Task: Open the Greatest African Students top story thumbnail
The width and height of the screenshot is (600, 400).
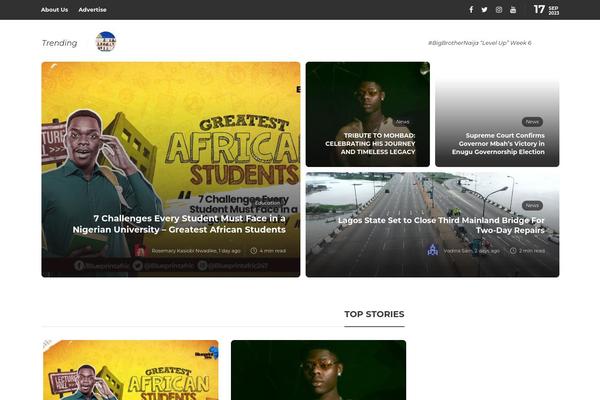Action: pos(130,370)
